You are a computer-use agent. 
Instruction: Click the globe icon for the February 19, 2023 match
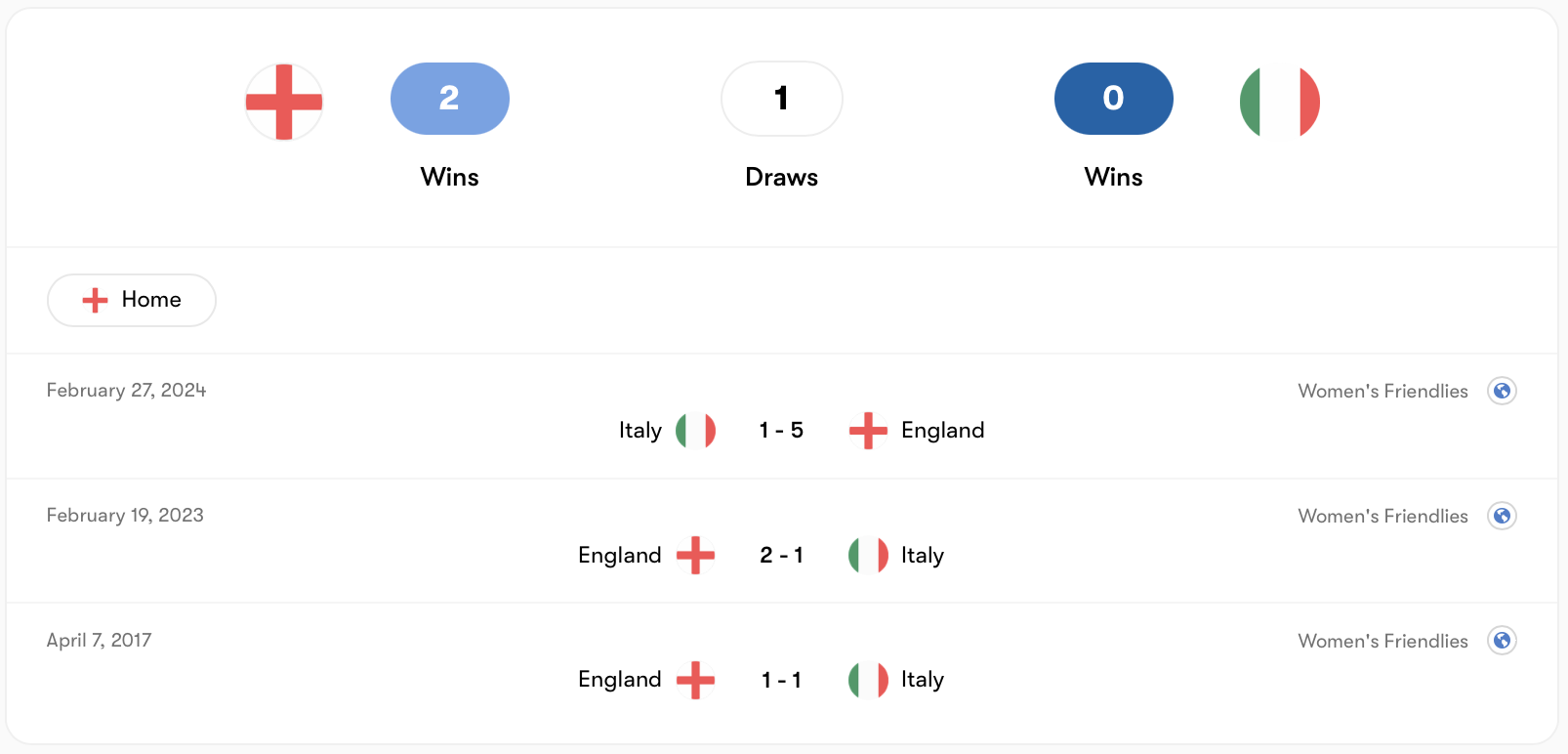(x=1502, y=516)
